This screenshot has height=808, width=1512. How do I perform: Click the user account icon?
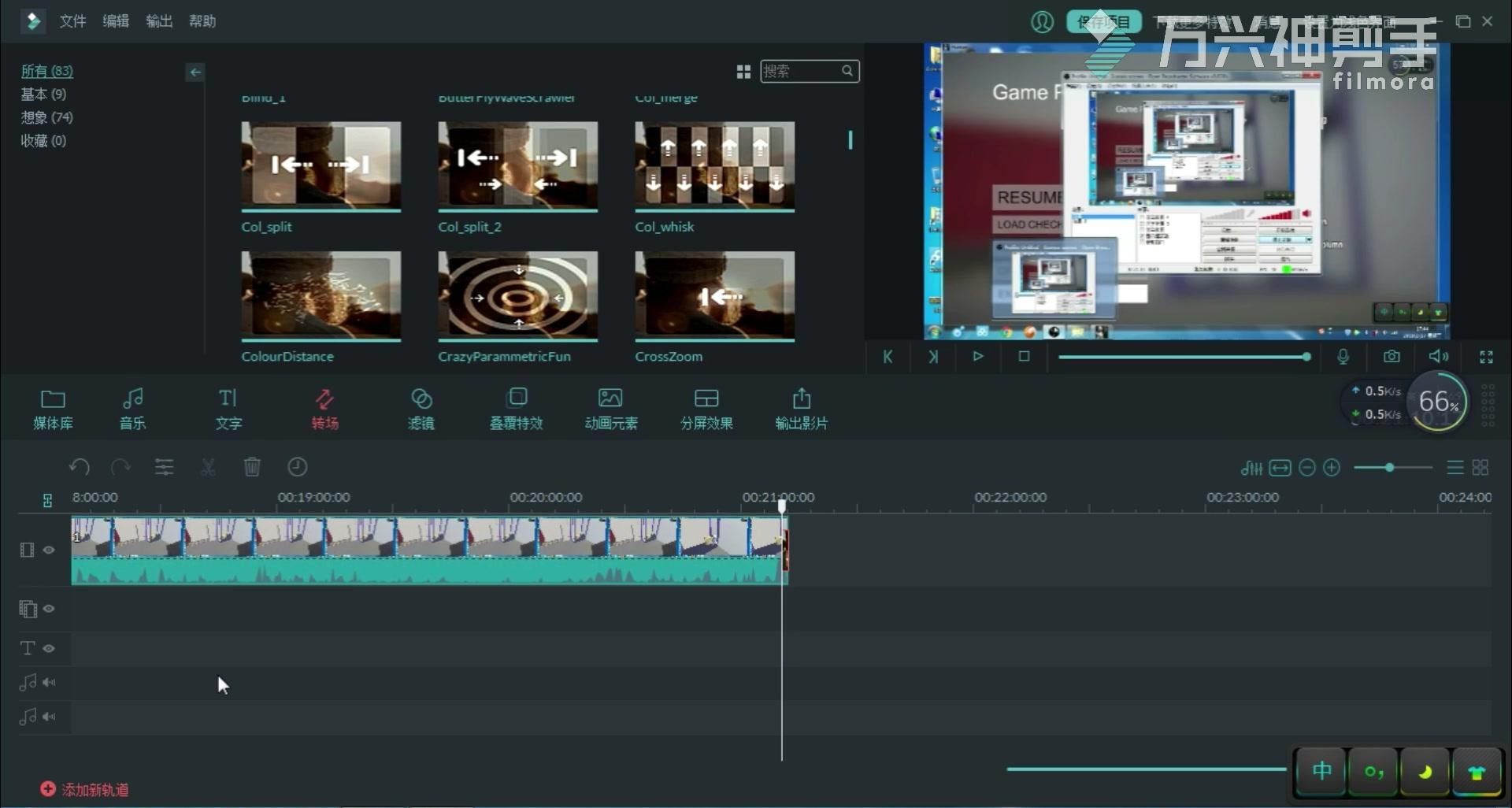pos(1042,22)
